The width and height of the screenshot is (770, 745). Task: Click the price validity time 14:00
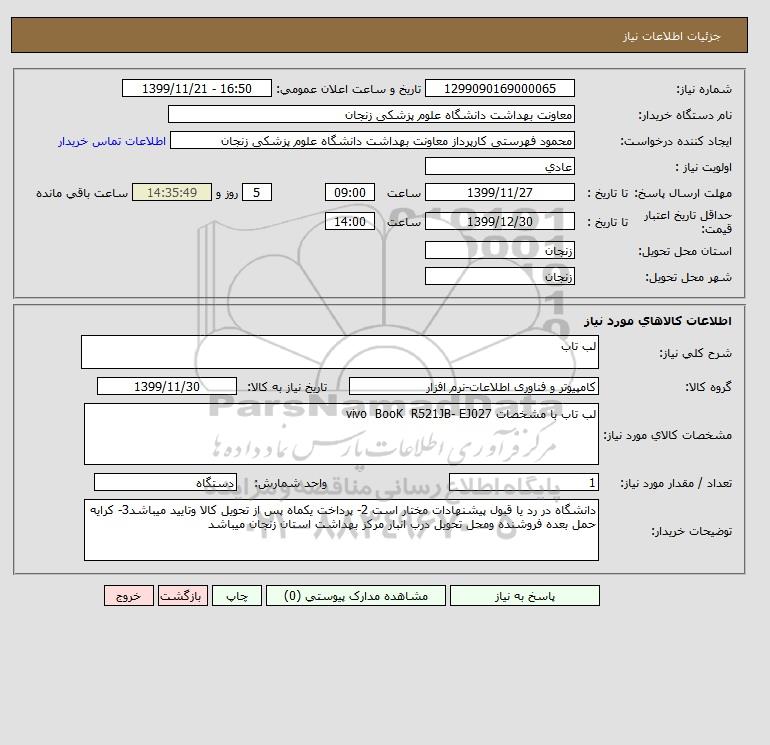coord(350,221)
